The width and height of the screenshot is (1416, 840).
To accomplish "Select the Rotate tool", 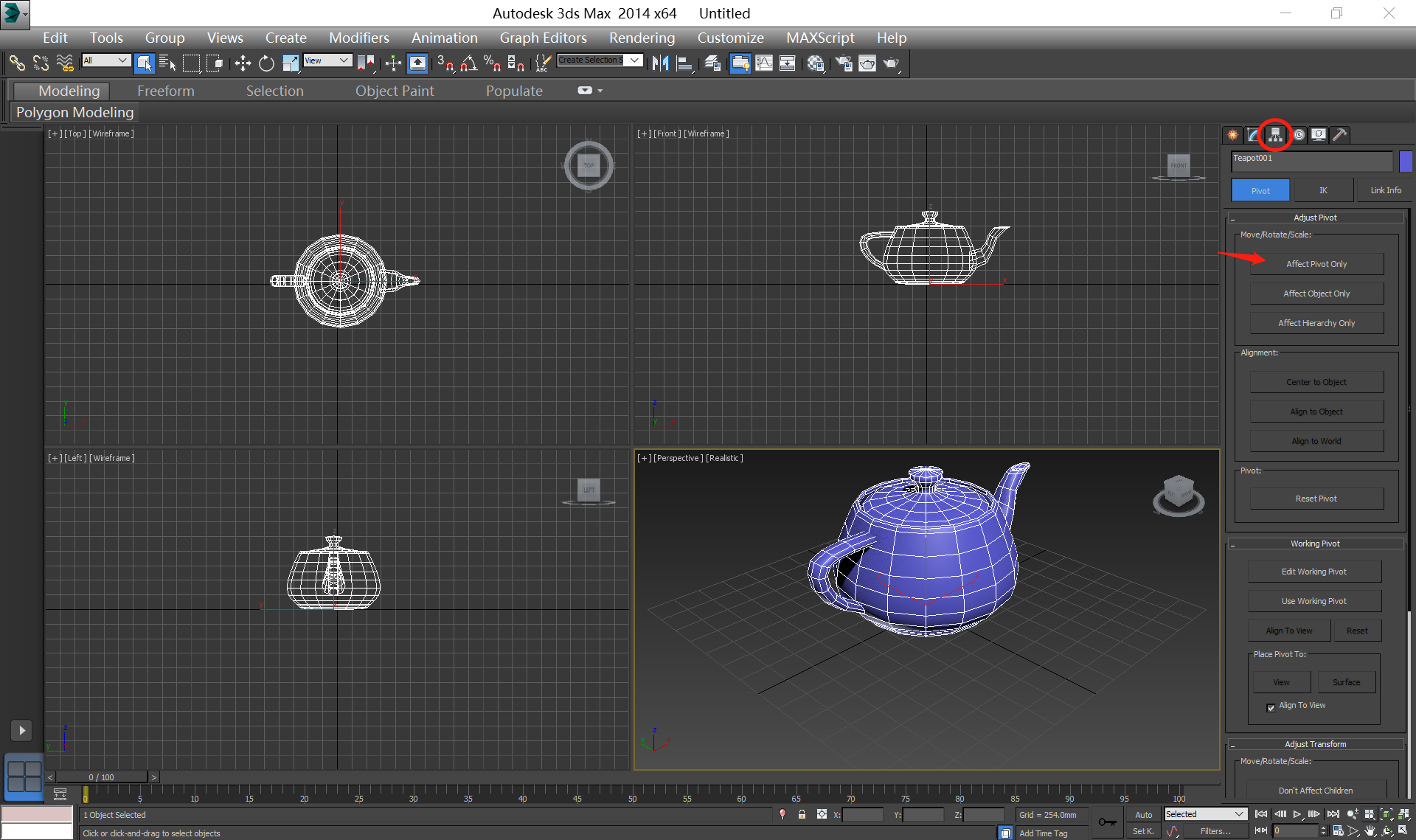I will coord(266,63).
